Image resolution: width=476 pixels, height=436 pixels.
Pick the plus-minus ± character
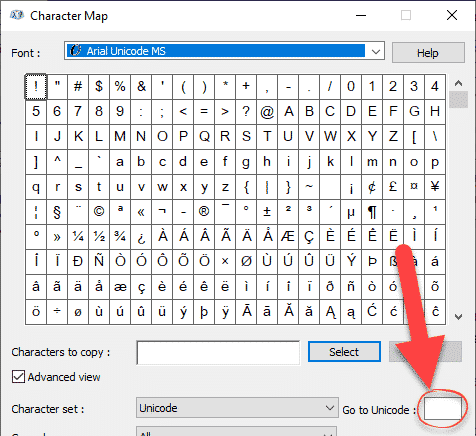tap(267, 212)
